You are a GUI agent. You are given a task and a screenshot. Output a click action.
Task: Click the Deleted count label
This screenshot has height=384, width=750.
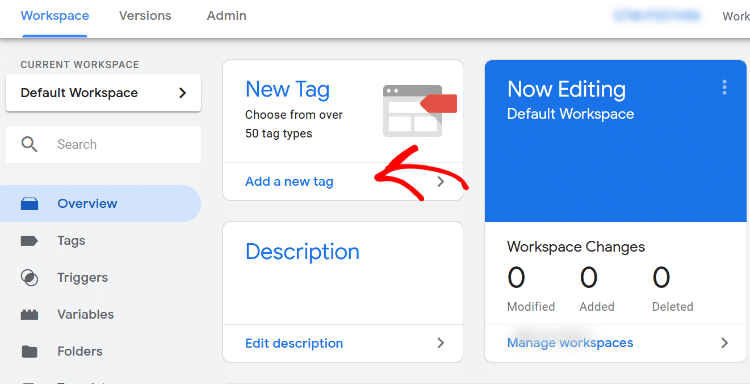(x=673, y=307)
